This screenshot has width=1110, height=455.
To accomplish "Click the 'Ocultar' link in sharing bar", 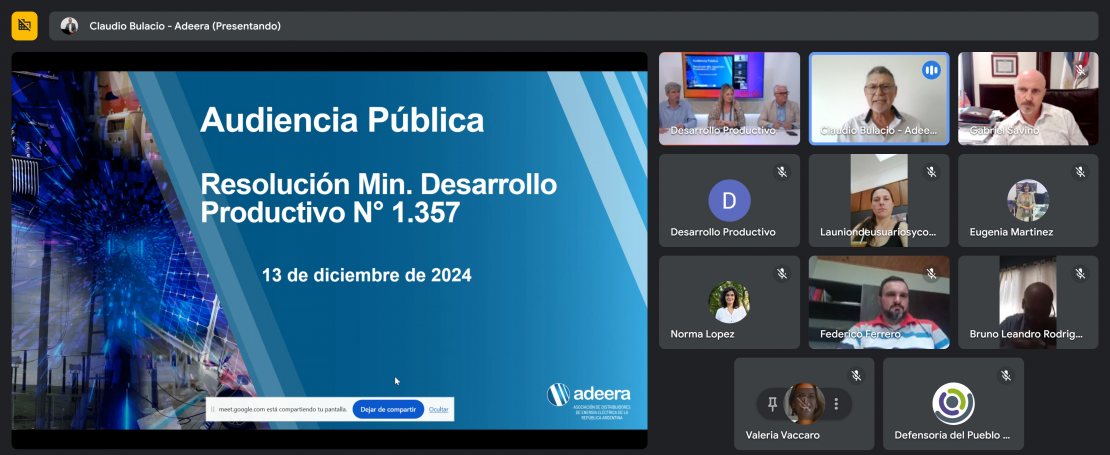I will point(439,409).
